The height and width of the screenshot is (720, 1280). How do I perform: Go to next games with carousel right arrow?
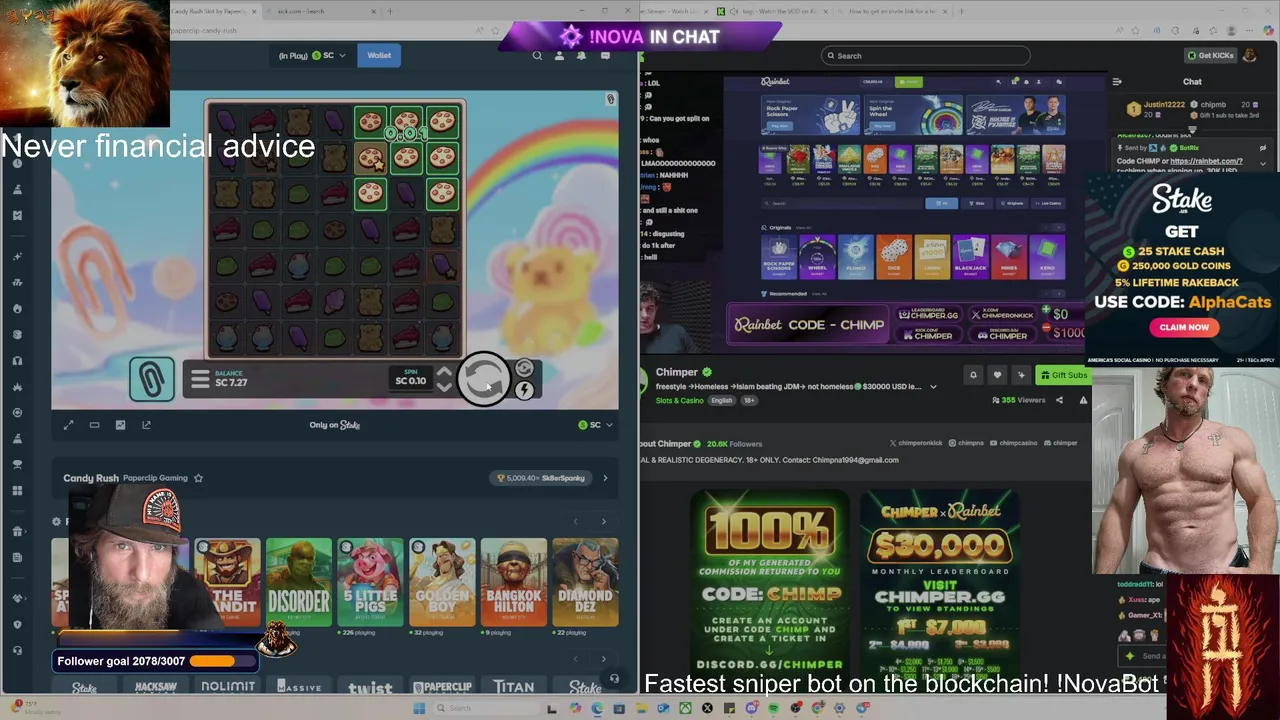(x=603, y=522)
